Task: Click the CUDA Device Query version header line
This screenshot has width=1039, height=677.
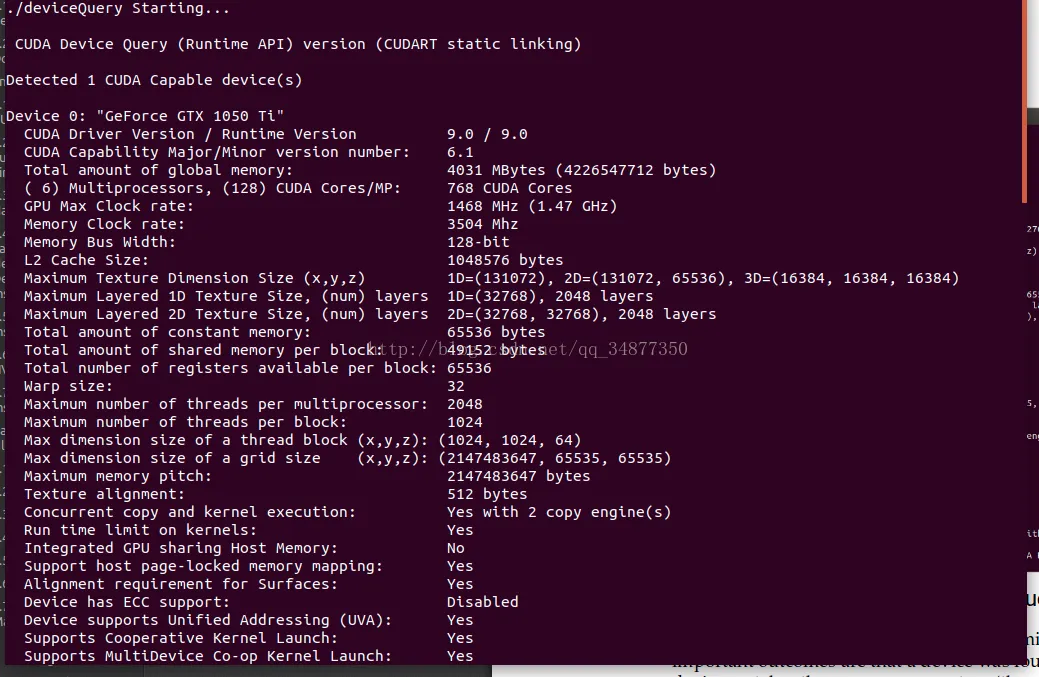Action: pos(298,44)
